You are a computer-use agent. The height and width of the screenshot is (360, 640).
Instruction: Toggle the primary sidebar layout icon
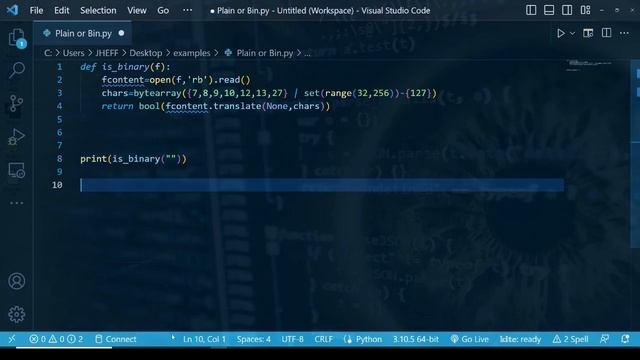pyautogui.click(x=531, y=10)
